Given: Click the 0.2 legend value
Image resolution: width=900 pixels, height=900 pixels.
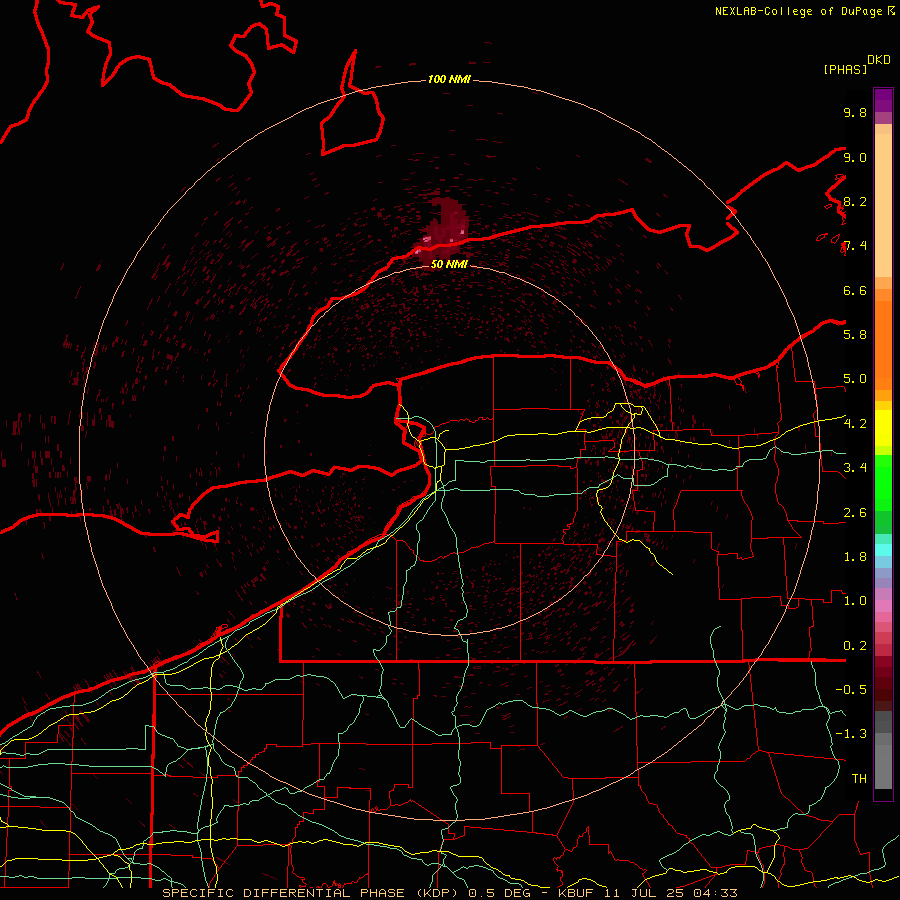Looking at the screenshot, I should [x=855, y=646].
